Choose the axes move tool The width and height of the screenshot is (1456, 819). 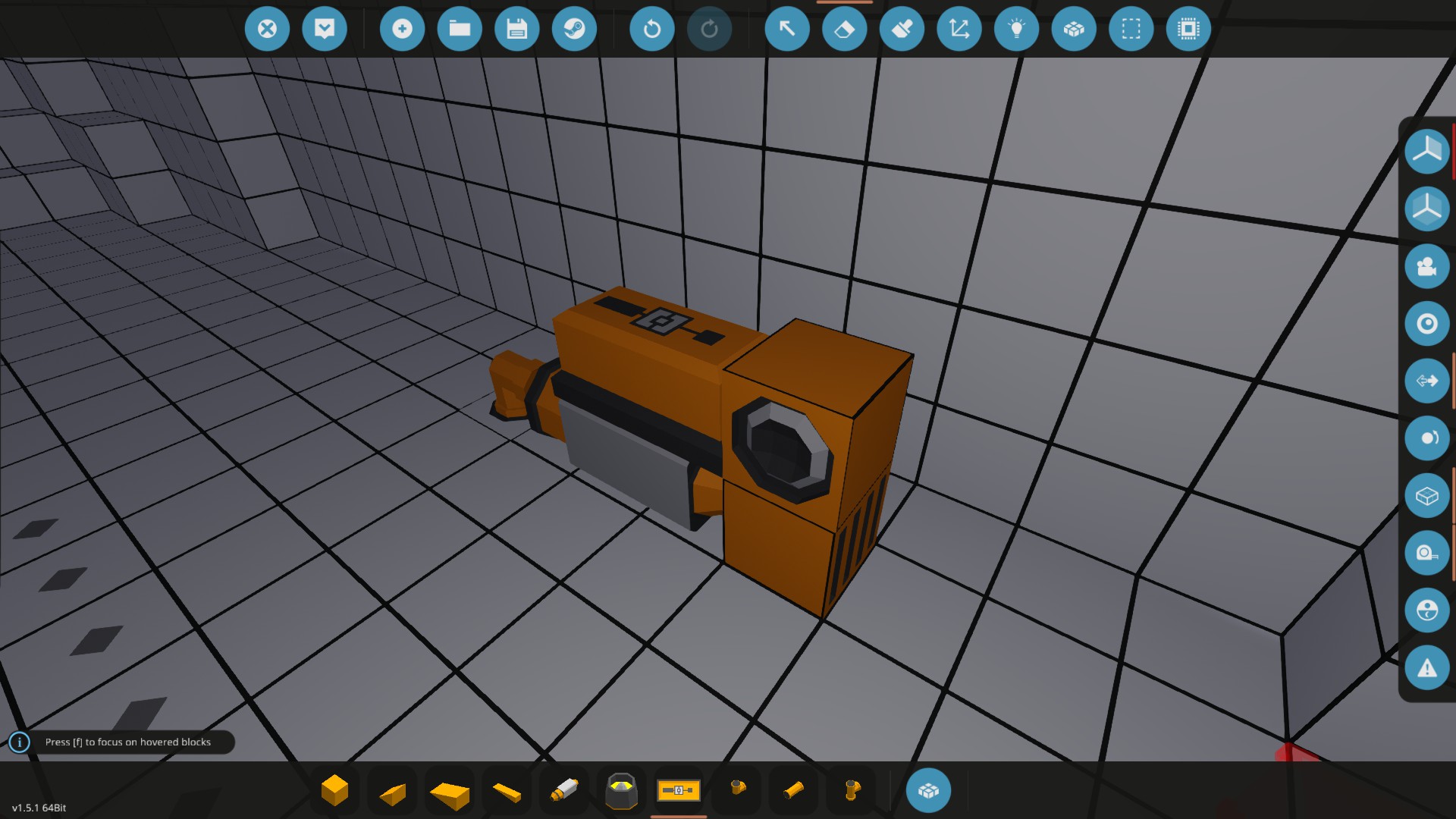click(x=959, y=29)
